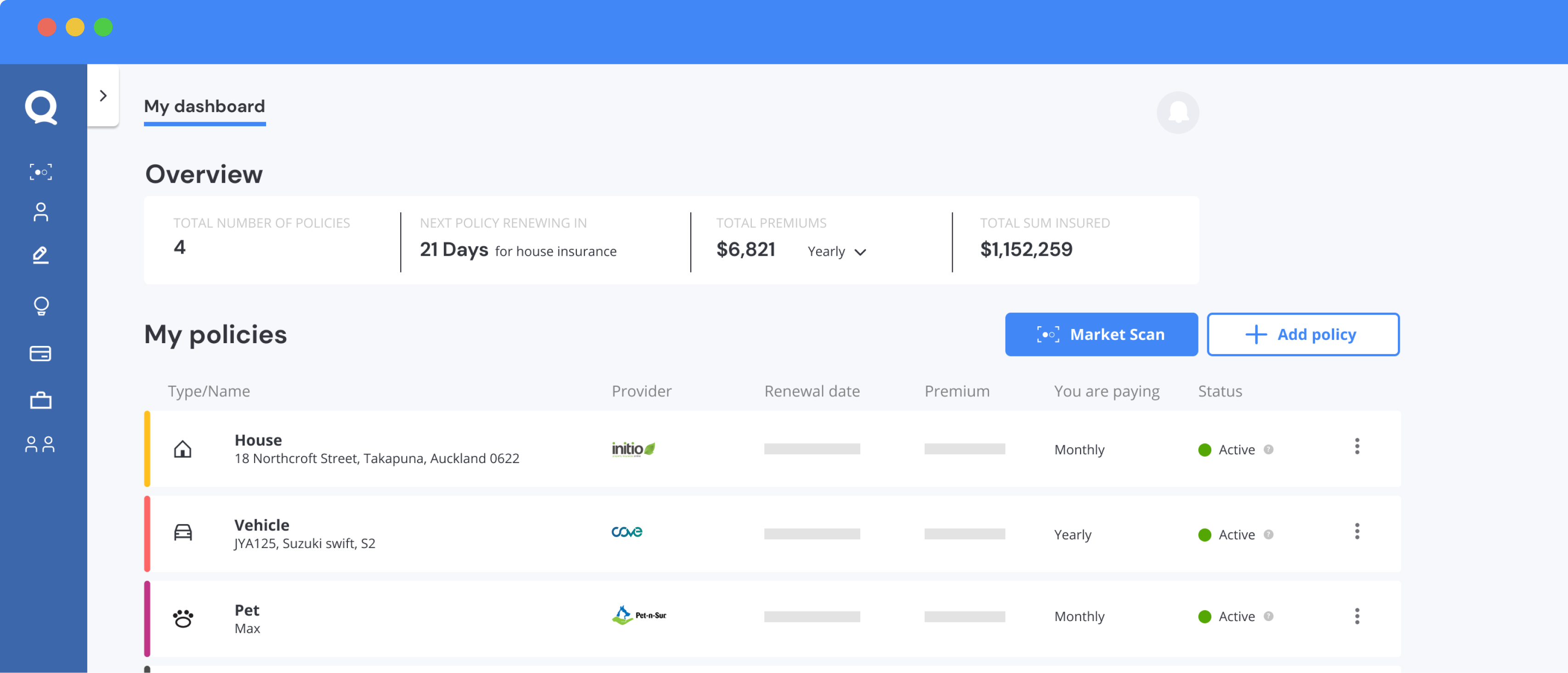Click the Provider column header

pos(642,391)
